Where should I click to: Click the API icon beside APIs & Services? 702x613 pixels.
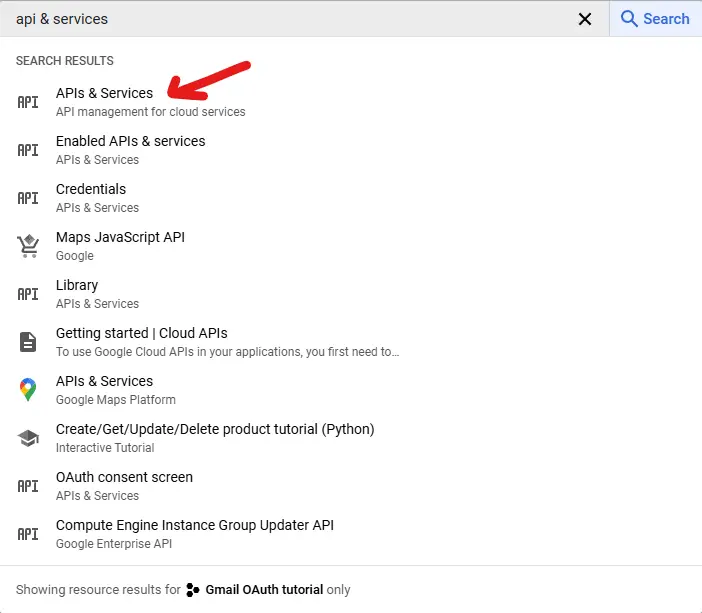tap(28, 102)
